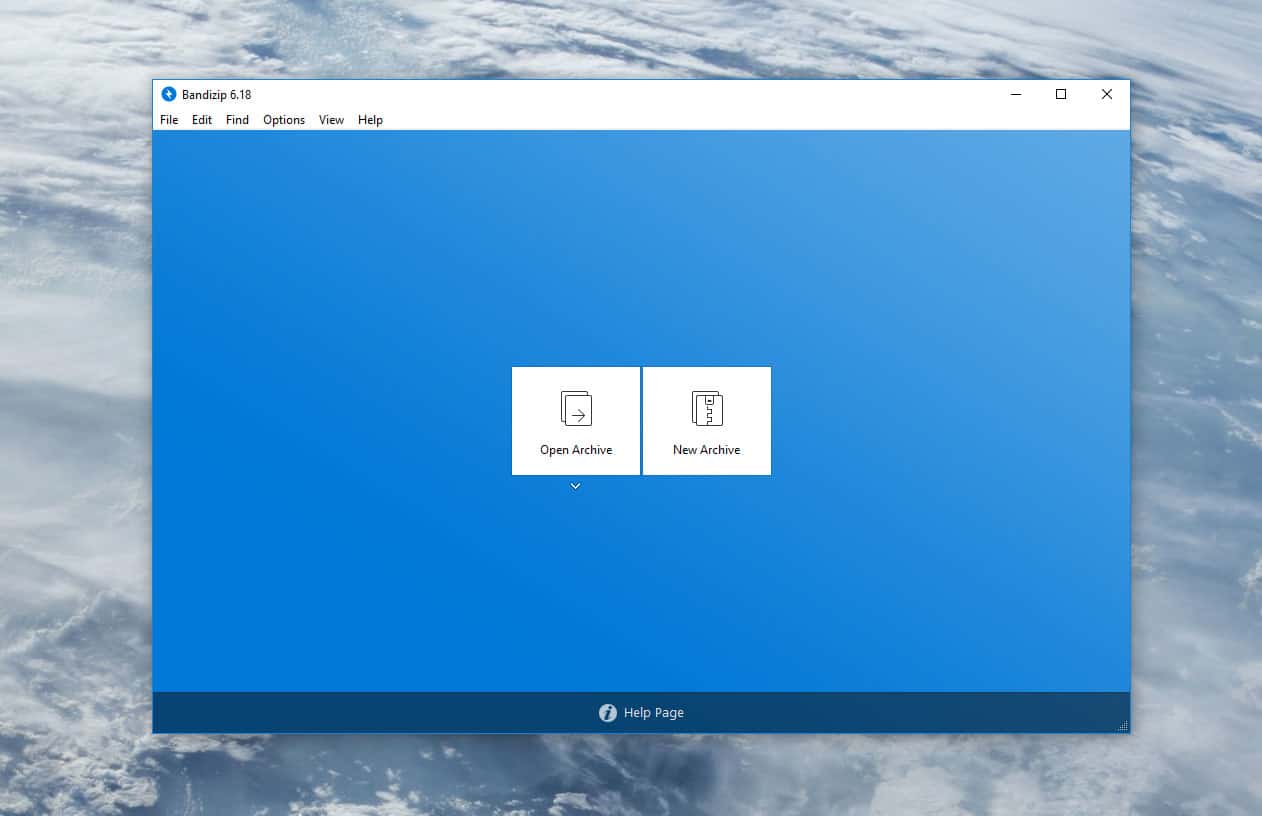Follow the Help Page link text
This screenshot has height=816, width=1262.
point(654,713)
